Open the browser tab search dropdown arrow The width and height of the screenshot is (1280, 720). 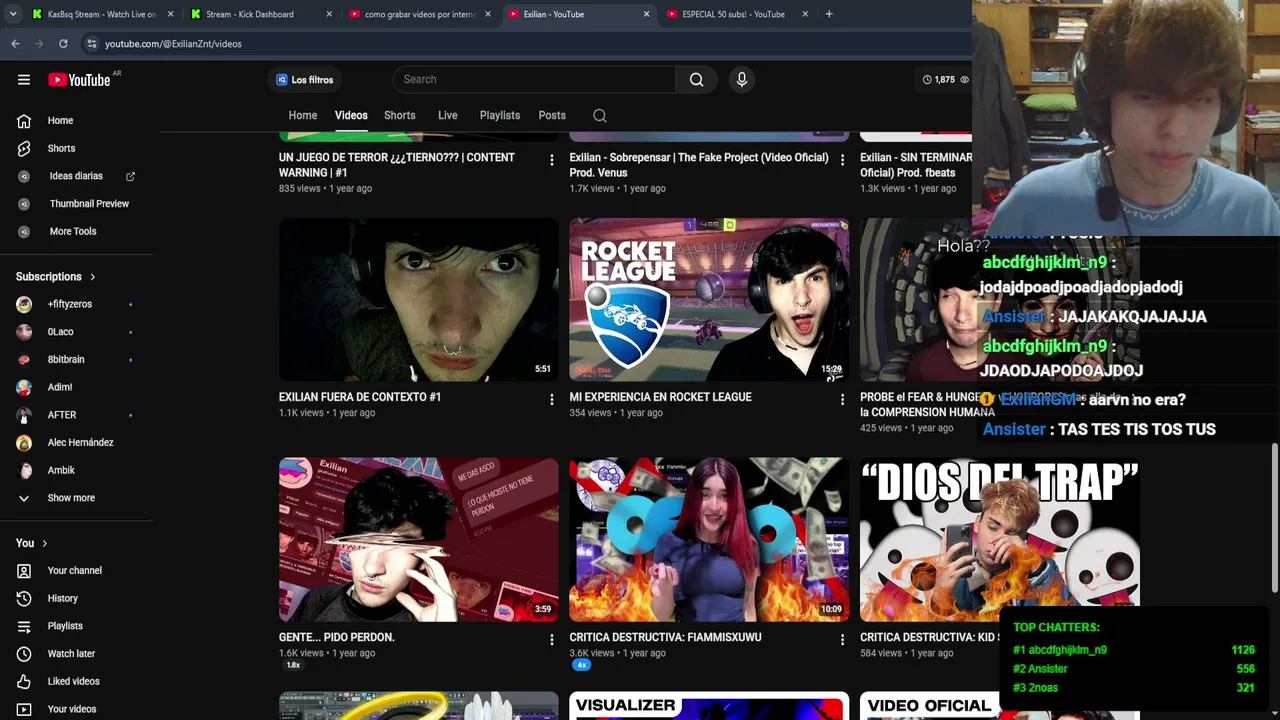12,14
